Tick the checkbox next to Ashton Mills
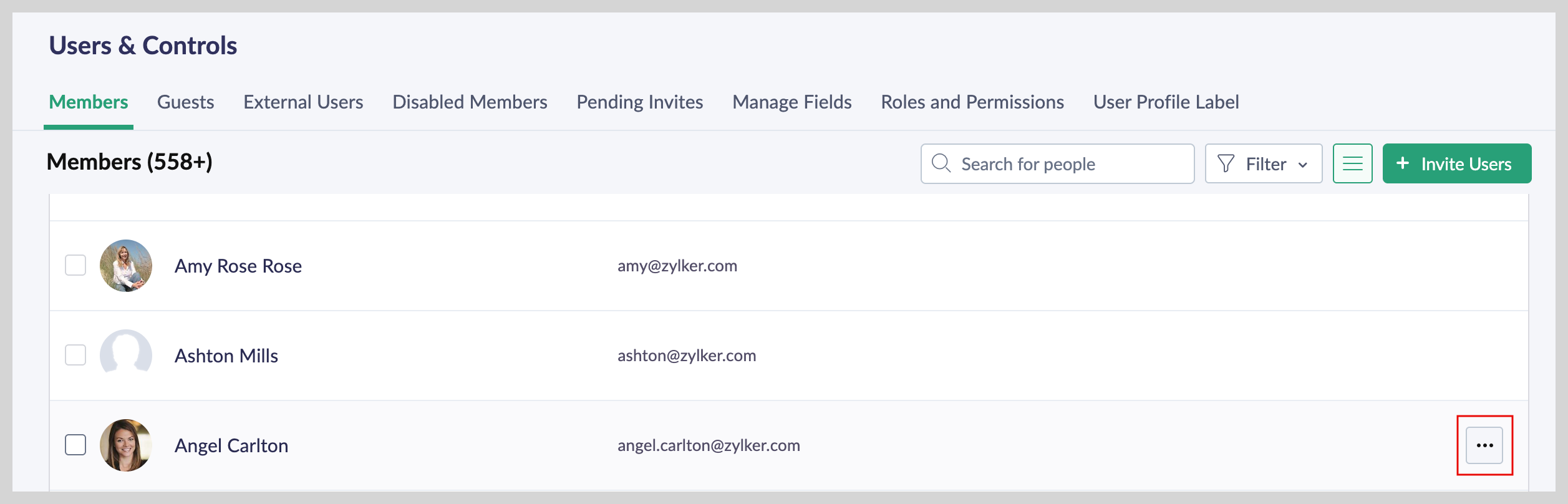This screenshot has height=504, width=1568. 75,356
